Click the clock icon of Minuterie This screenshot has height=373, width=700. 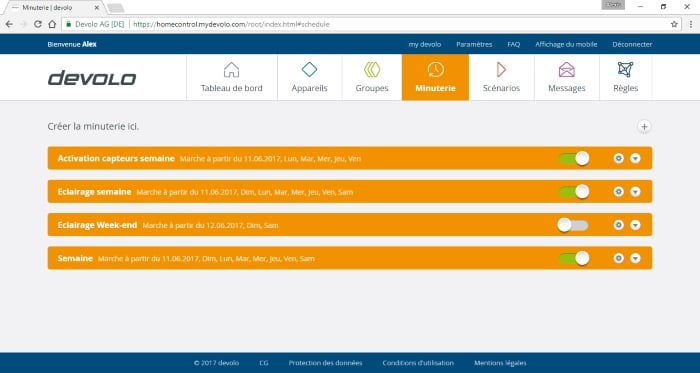point(435,70)
